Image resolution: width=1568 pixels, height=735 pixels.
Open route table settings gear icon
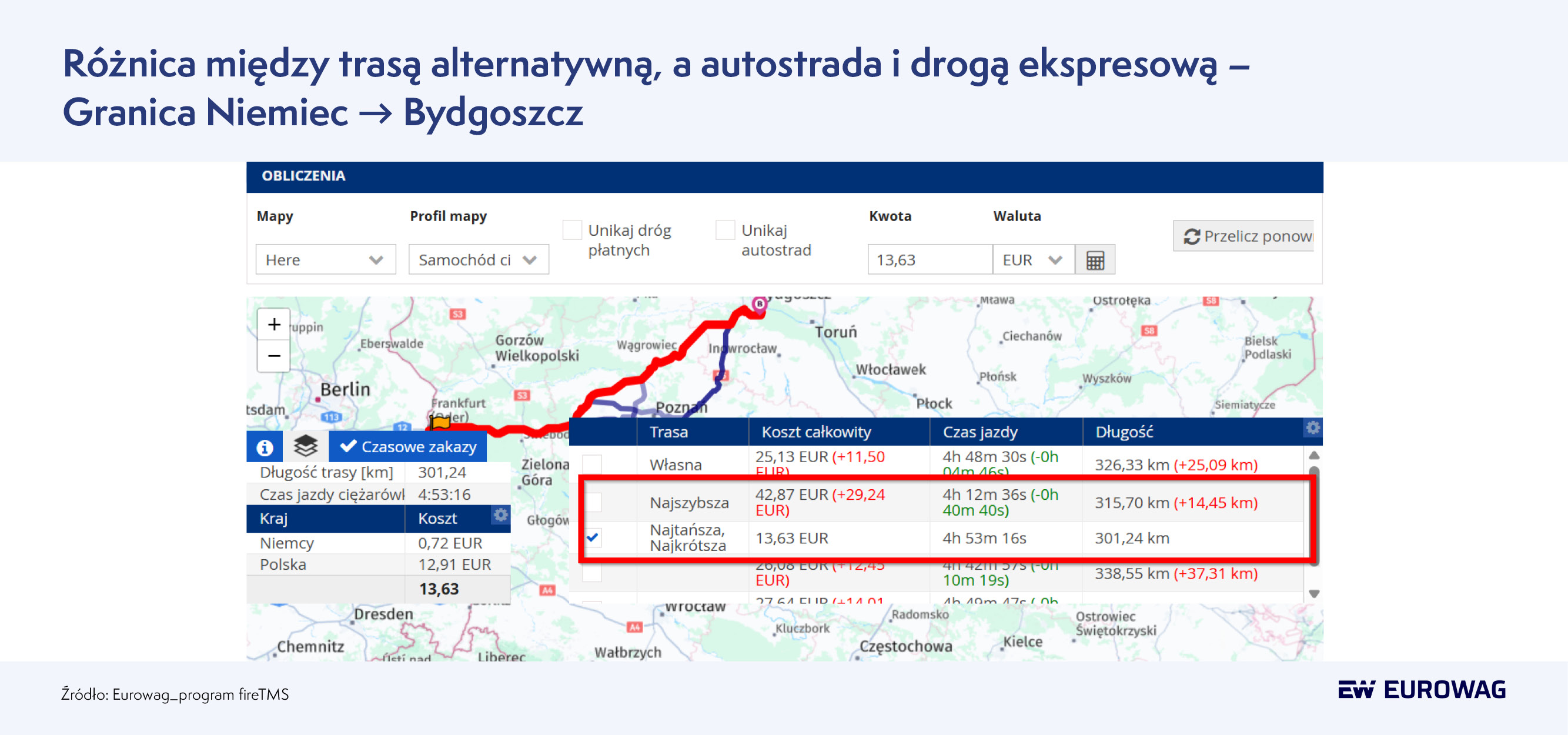(1312, 428)
